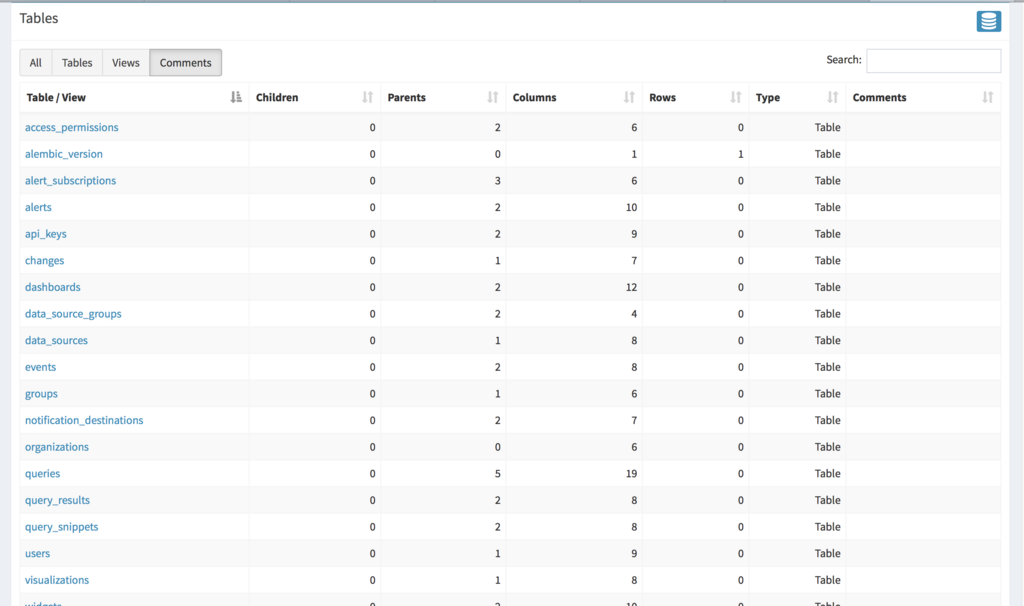Screen dimensions: 1024x606
Task: Click the Children column header label
Action: [x=277, y=97]
